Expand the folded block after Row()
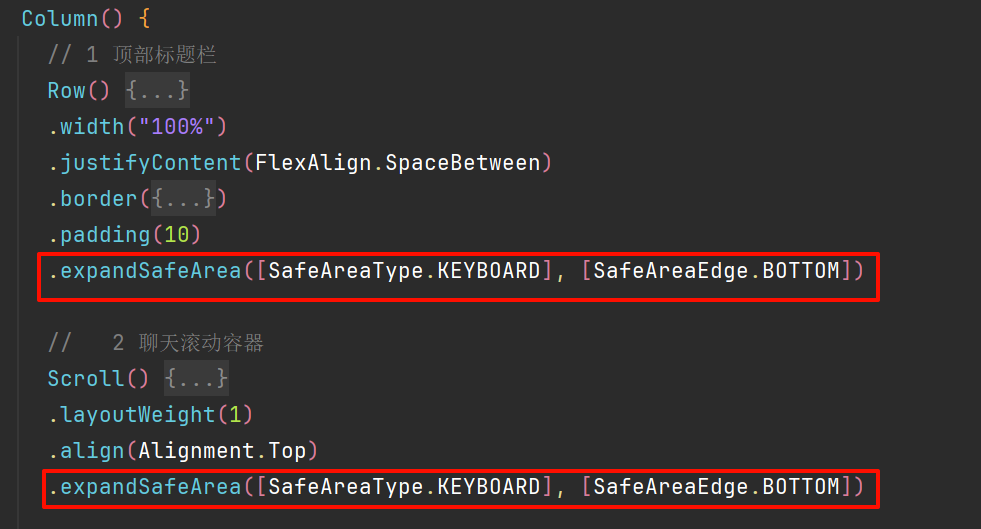981x529 pixels. [157, 91]
